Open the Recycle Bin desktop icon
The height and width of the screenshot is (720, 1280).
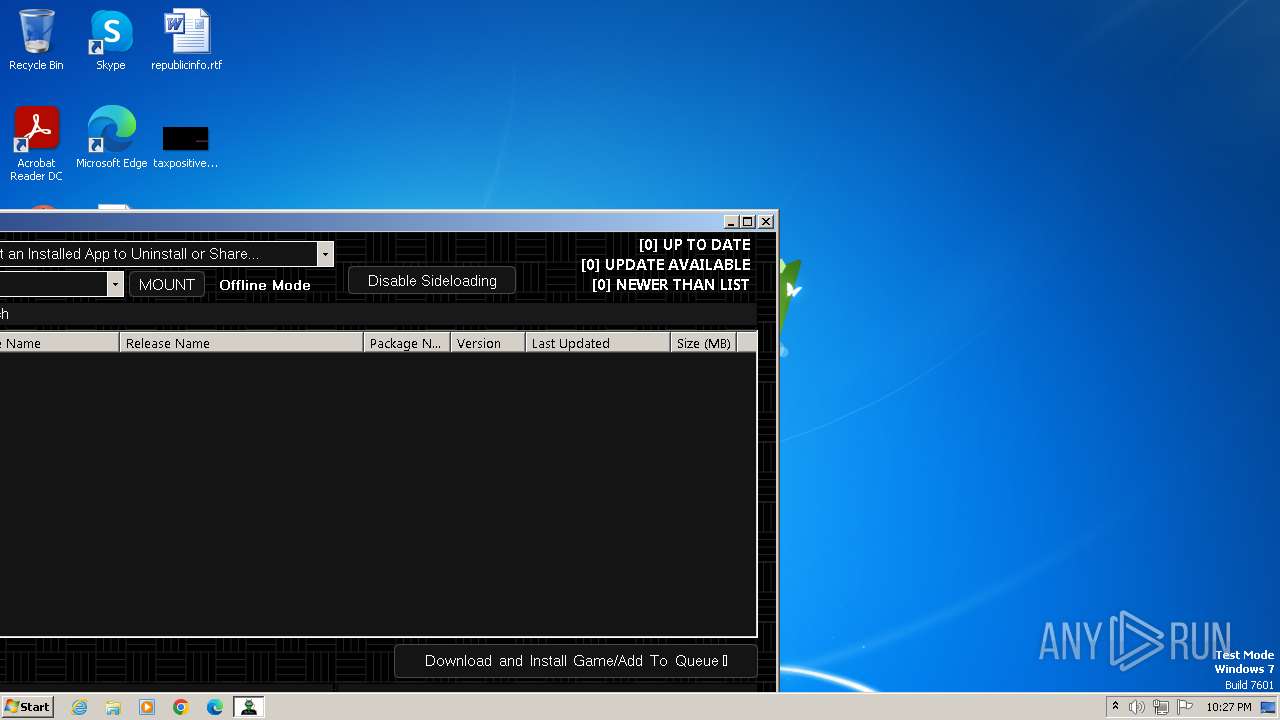tap(36, 40)
